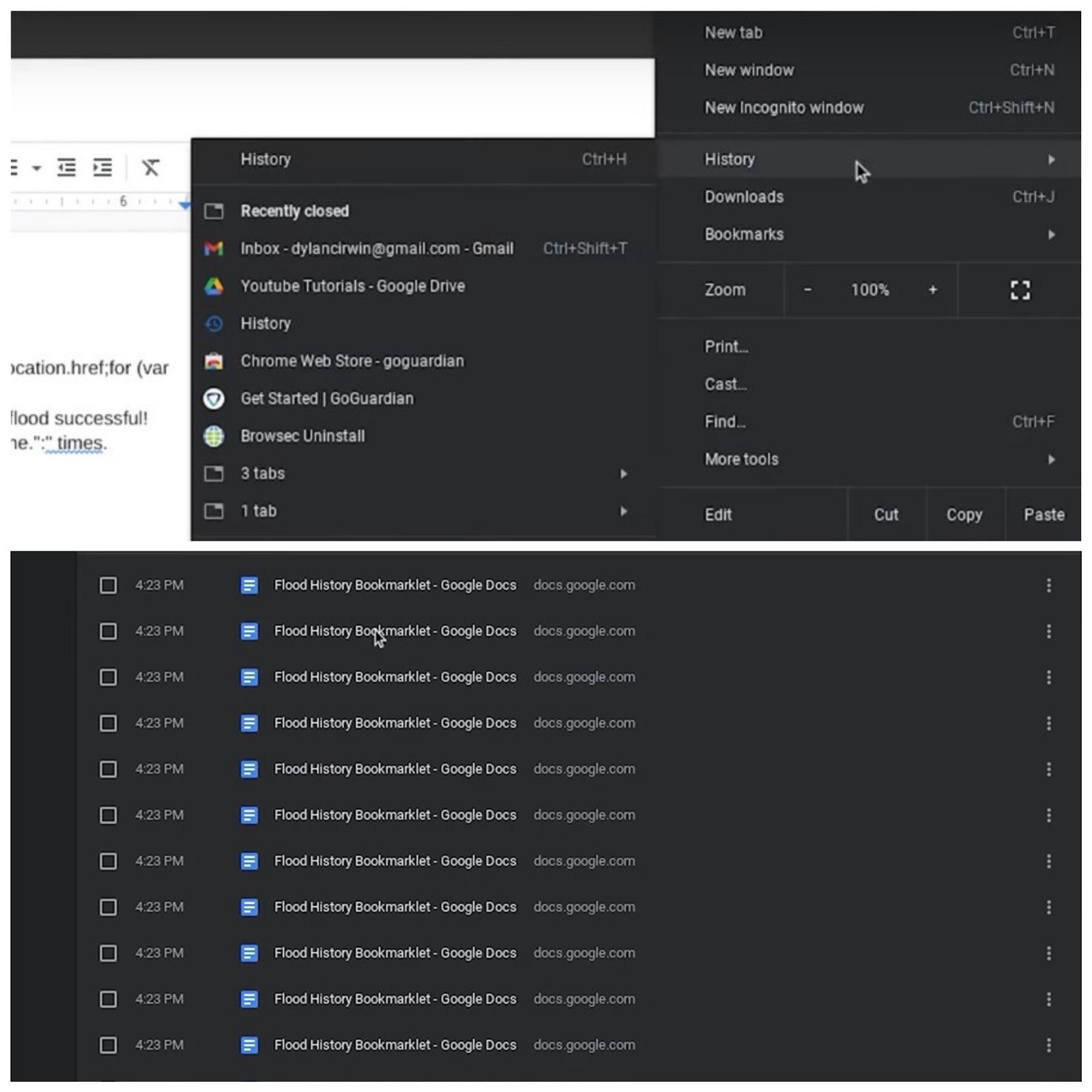Open the third Flood History Bookmarklet link
Screen dimensions: 1092x1092
[x=395, y=677]
